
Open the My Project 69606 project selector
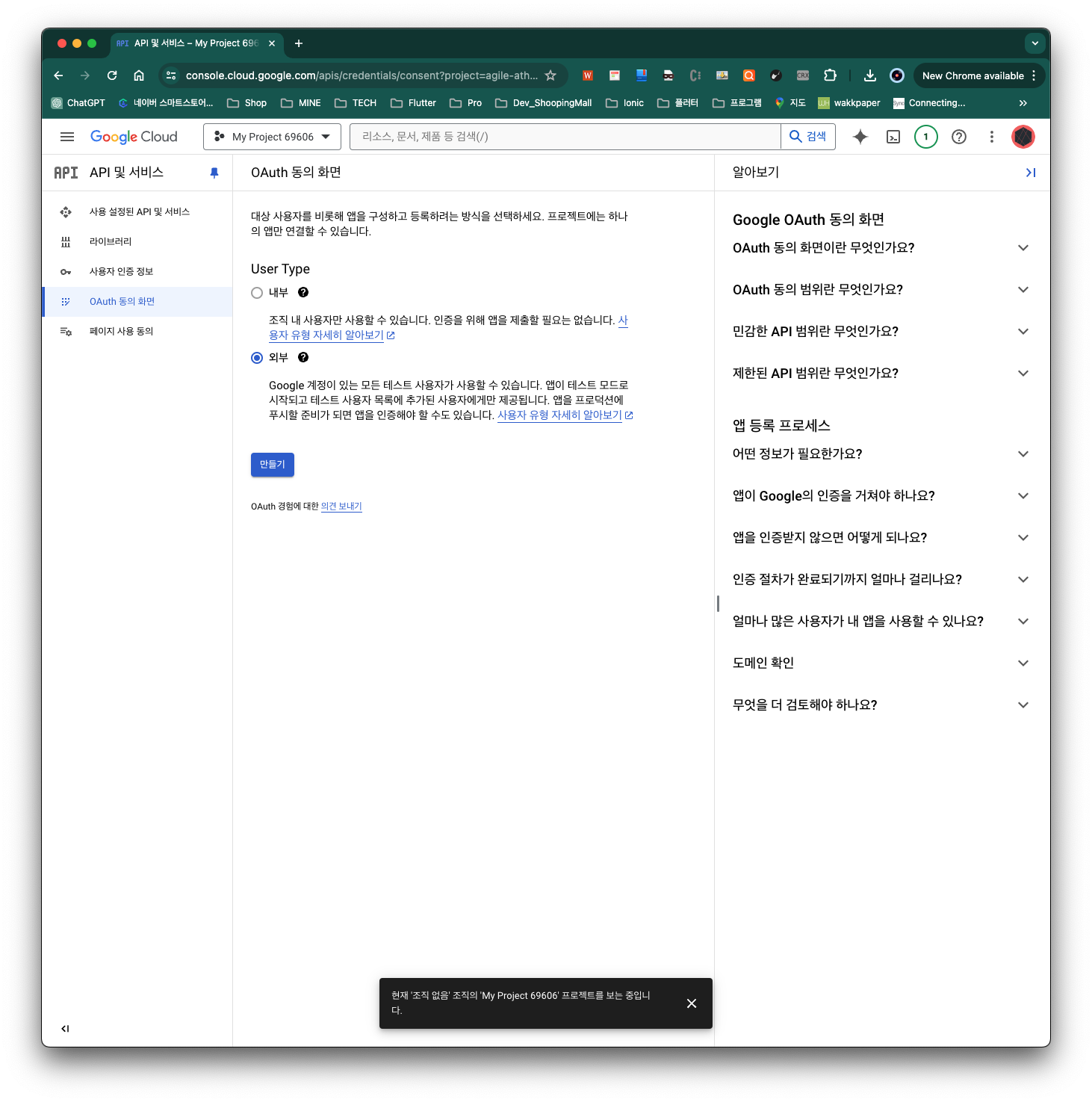tap(272, 137)
